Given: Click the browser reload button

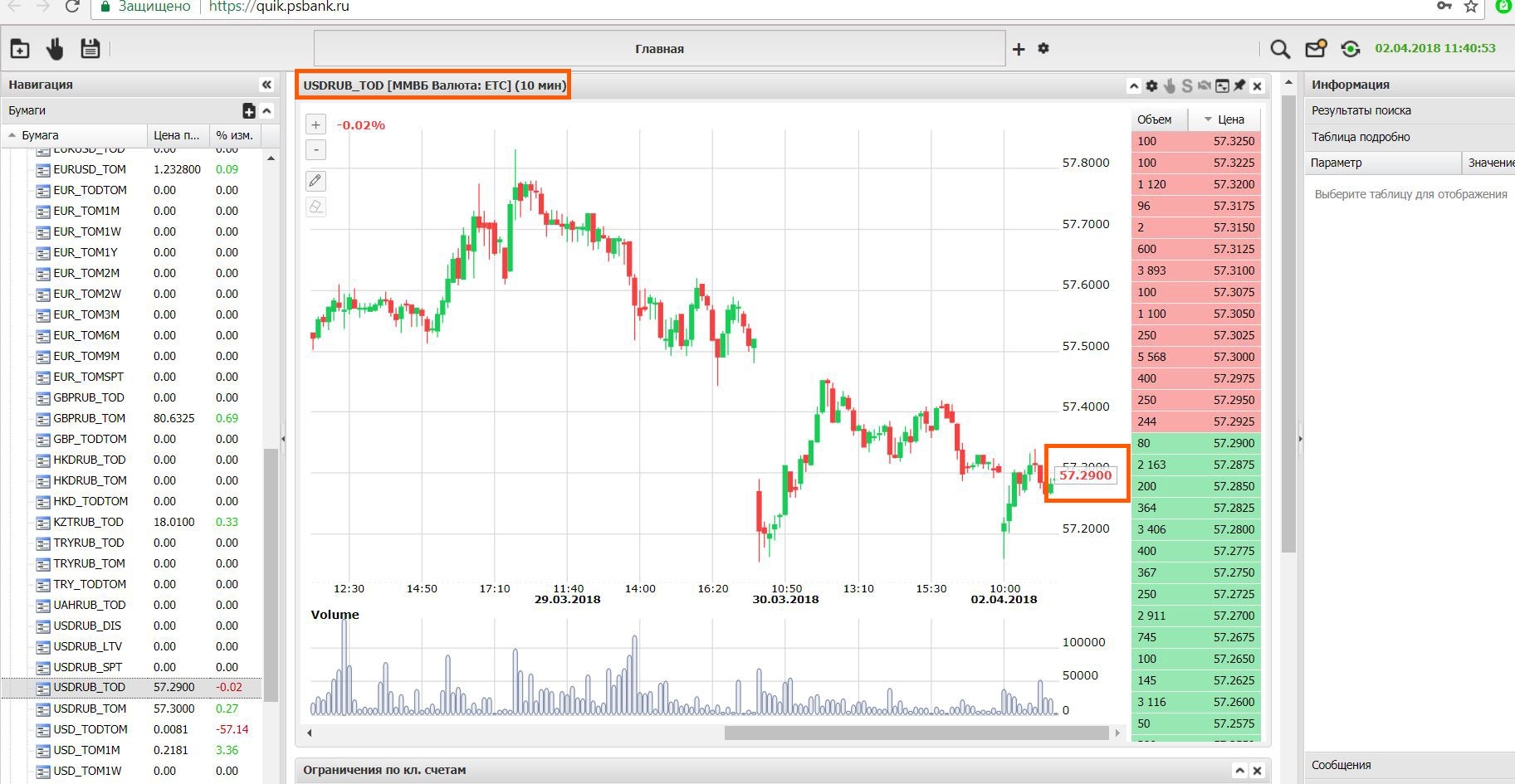Looking at the screenshot, I should pyautogui.click(x=73, y=7).
